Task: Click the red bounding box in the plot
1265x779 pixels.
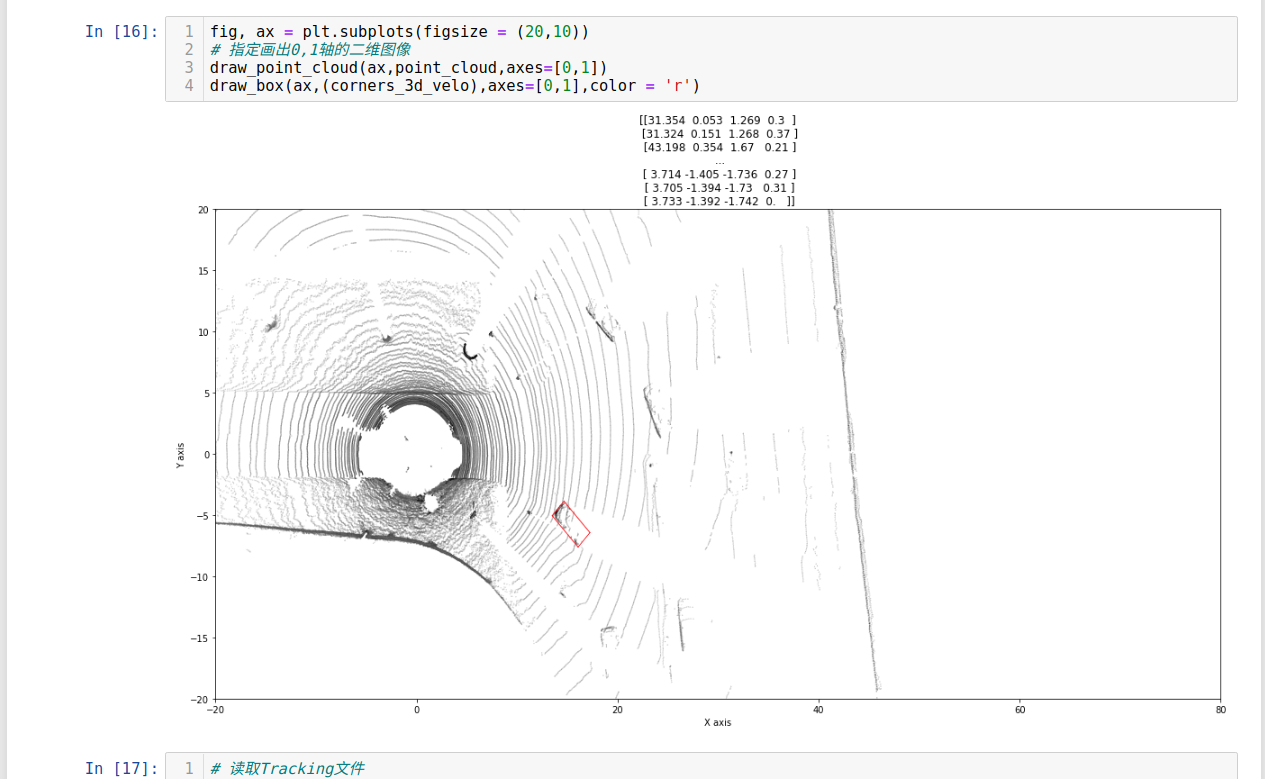Action: 572,523
